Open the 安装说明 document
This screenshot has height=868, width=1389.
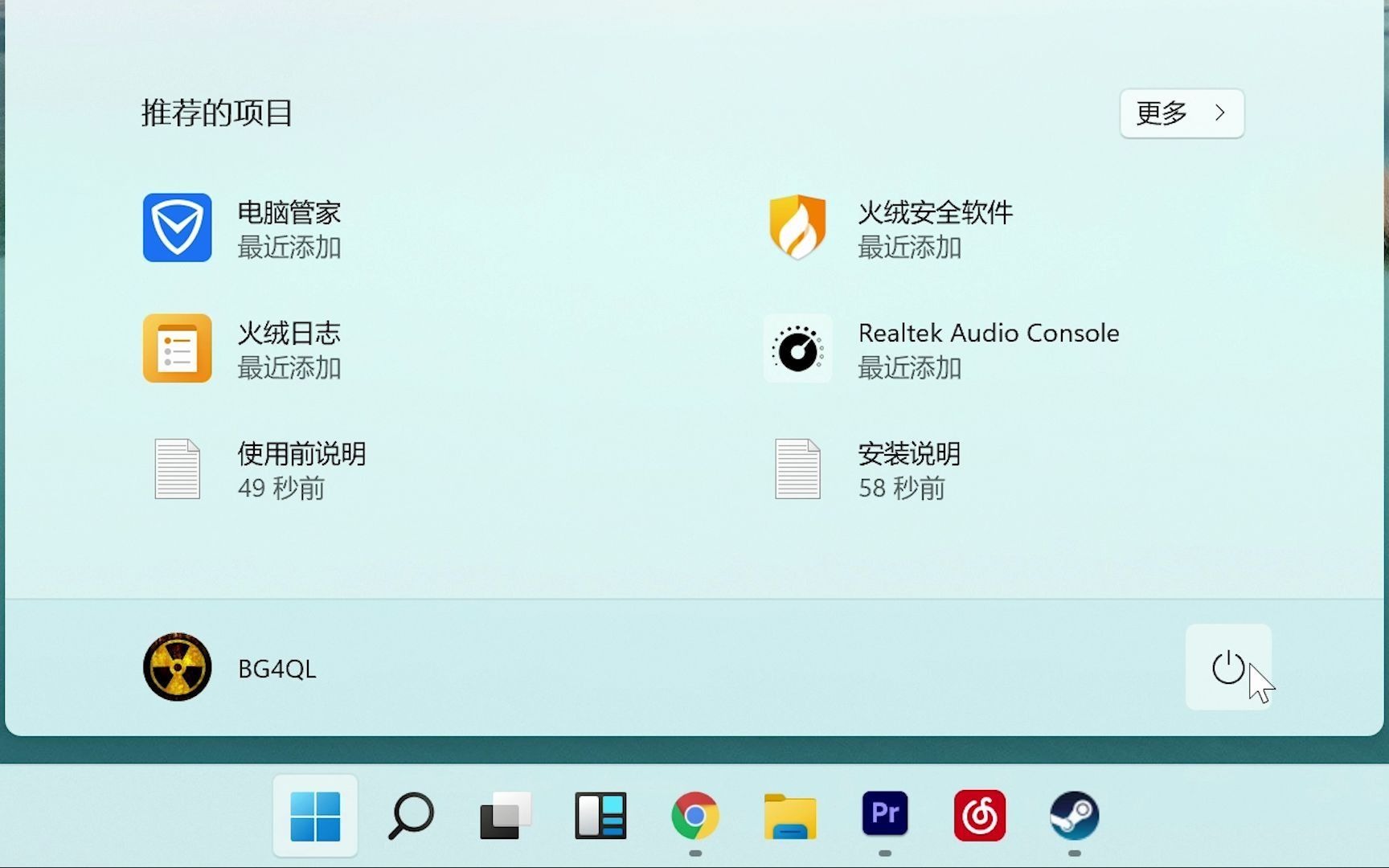click(908, 470)
